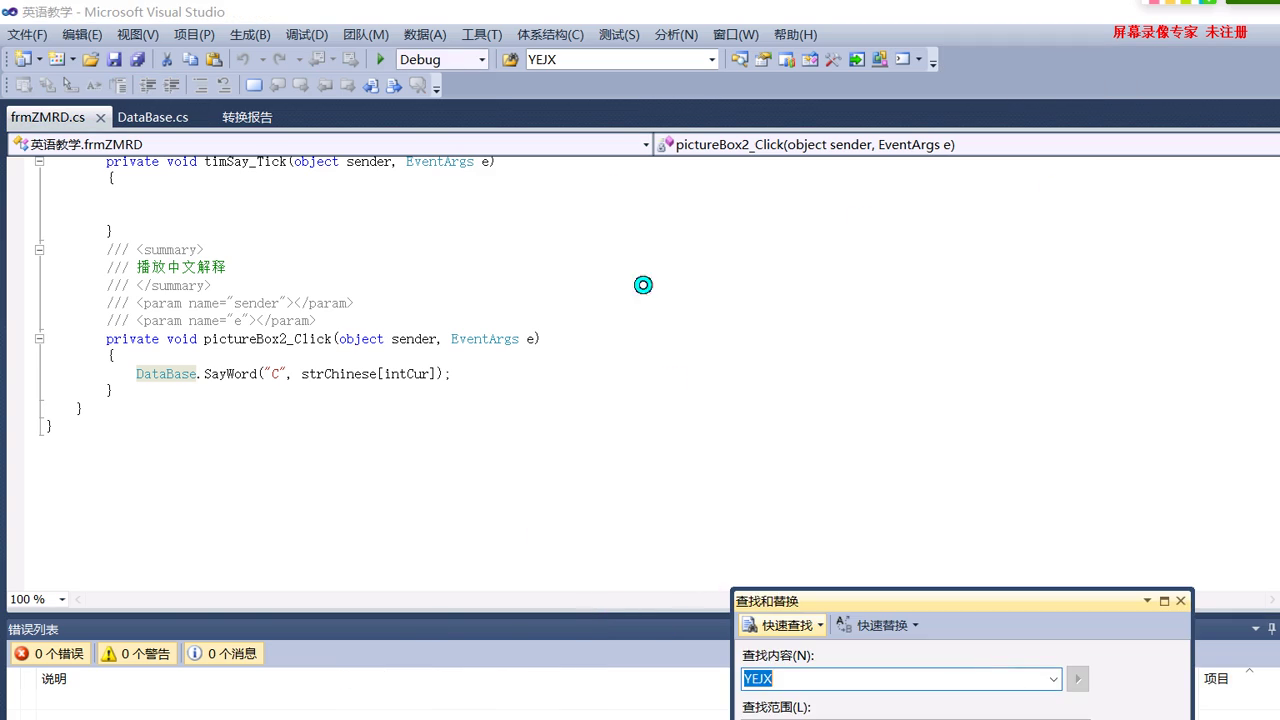
Task: Click the New Project toolbar icon
Action: 23,59
